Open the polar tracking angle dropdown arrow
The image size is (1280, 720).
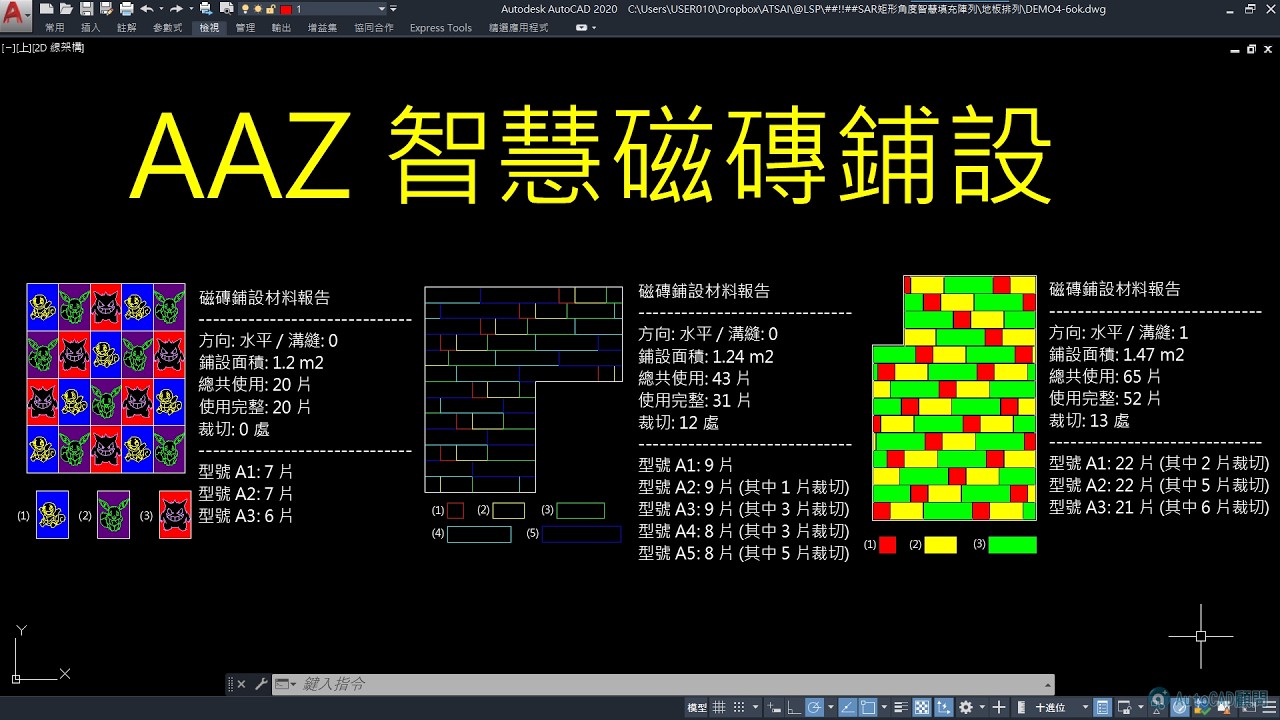[830, 707]
